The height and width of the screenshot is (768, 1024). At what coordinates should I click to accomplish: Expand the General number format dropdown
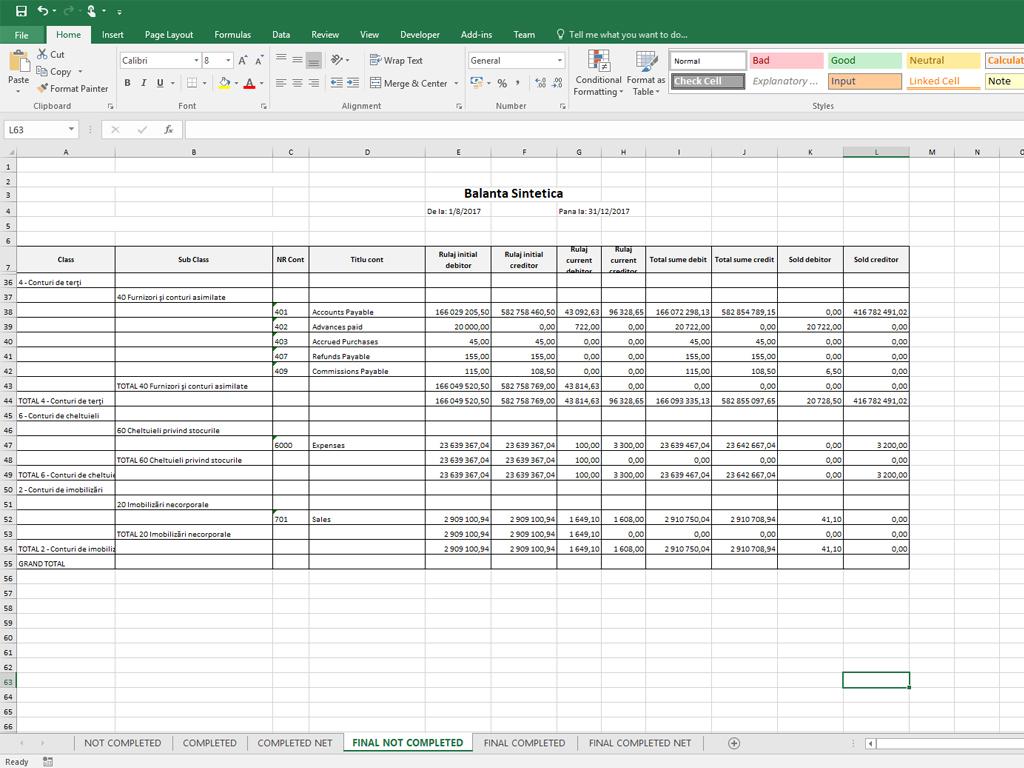560,61
